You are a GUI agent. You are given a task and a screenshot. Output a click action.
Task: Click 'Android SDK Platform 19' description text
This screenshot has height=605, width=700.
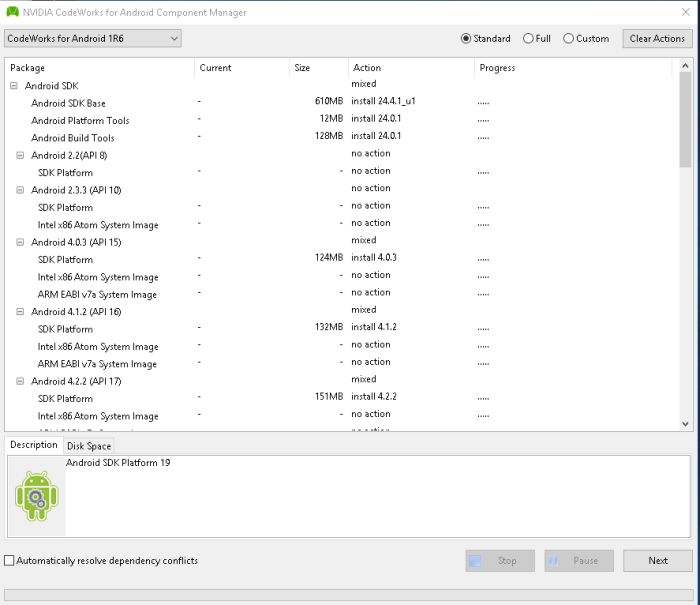click(x=118, y=463)
